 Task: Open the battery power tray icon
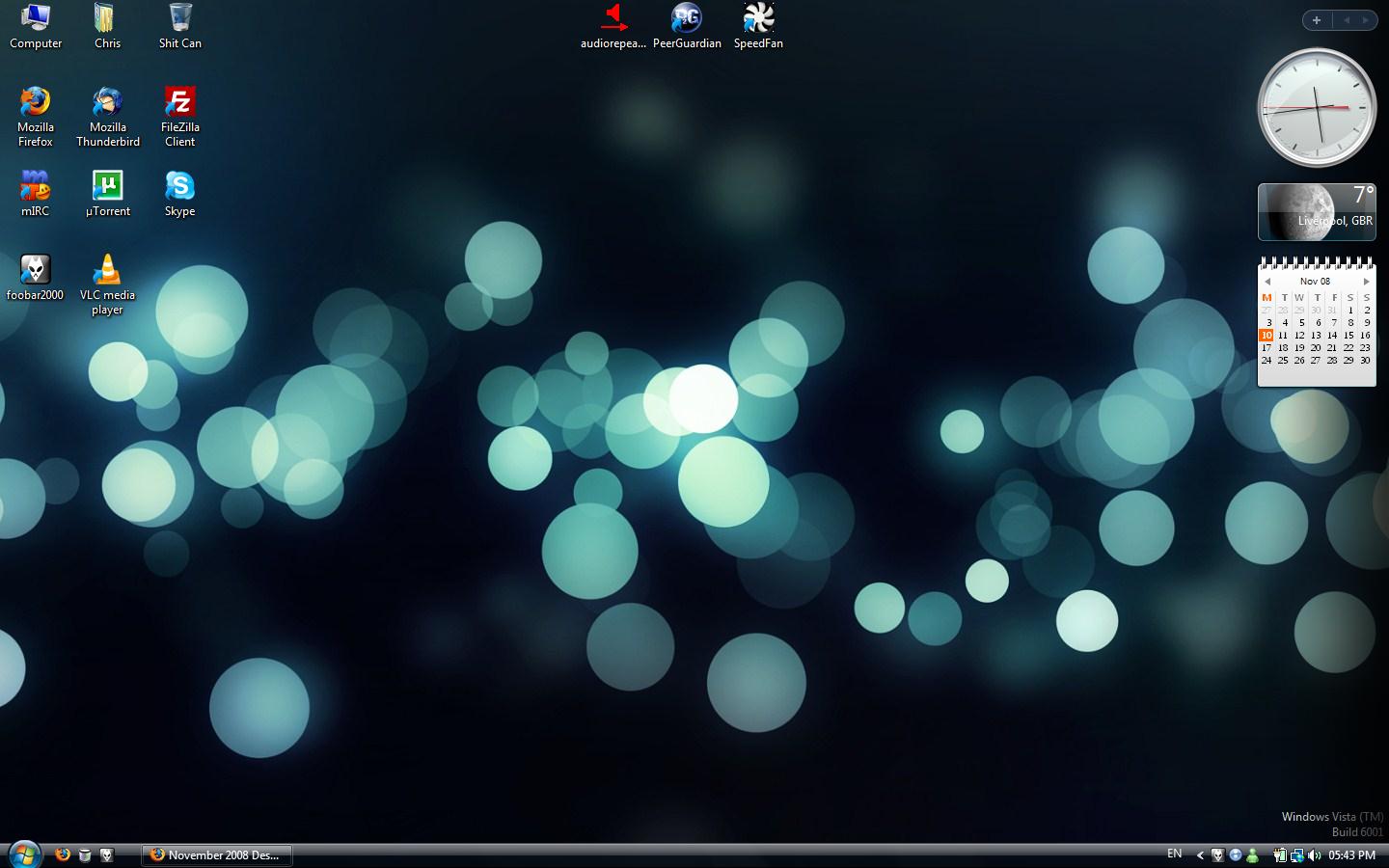(x=1279, y=855)
